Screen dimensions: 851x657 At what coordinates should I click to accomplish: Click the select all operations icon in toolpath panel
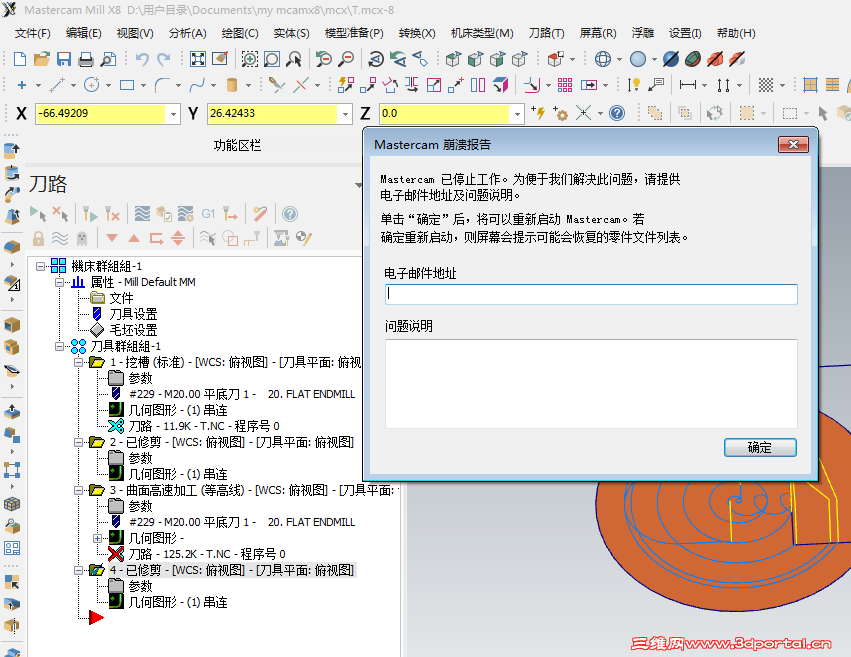click(x=38, y=214)
